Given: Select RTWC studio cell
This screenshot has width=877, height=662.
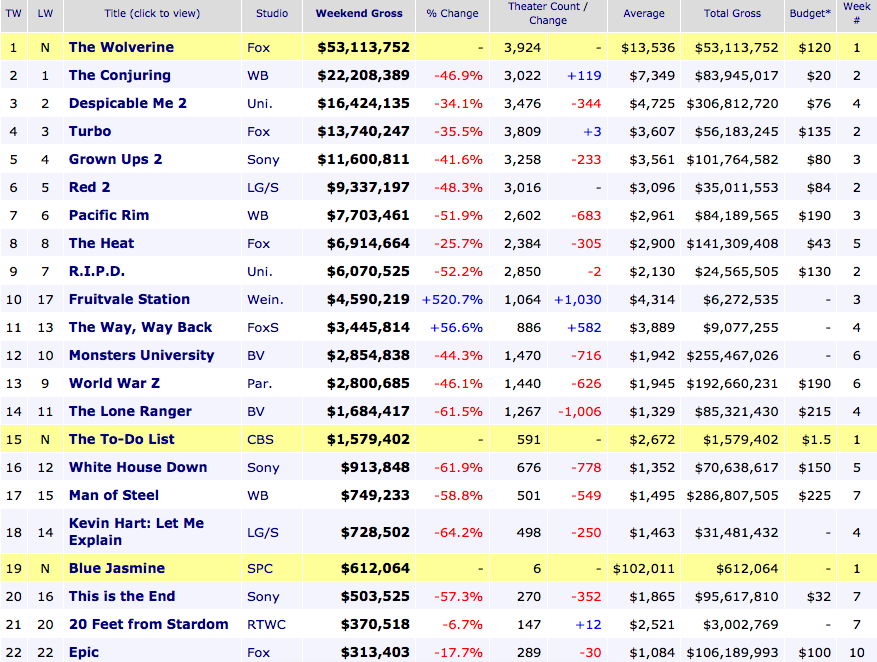Looking at the screenshot, I should [x=266, y=625].
